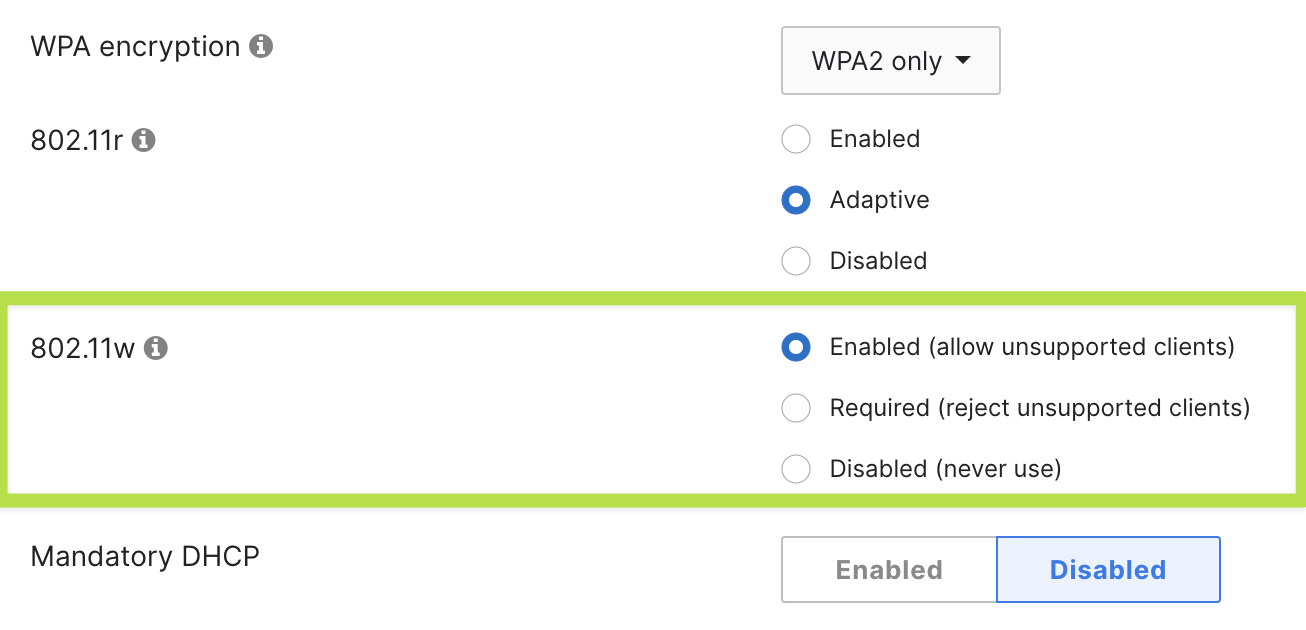Select the Adaptive radio button for 802.11r
Image resolution: width=1306 pixels, height=630 pixels.
pyautogui.click(x=796, y=200)
